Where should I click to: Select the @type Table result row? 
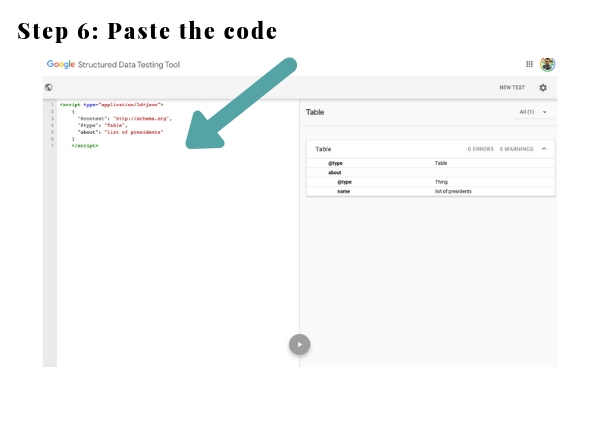pyautogui.click(x=430, y=163)
